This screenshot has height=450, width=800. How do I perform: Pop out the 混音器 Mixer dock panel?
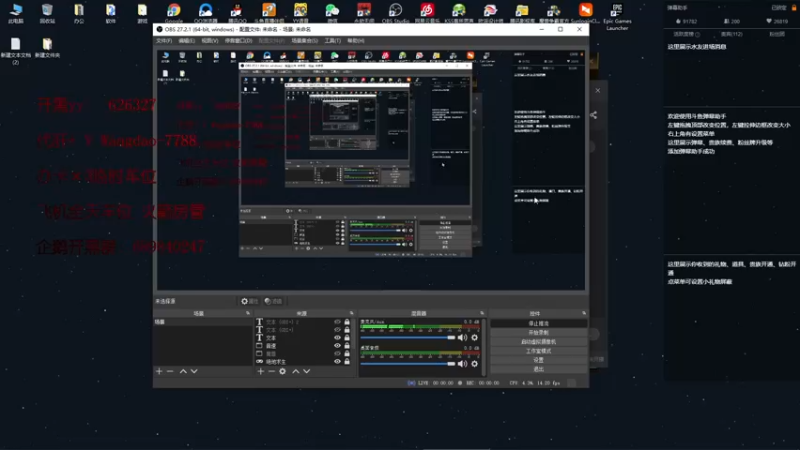click(x=482, y=313)
